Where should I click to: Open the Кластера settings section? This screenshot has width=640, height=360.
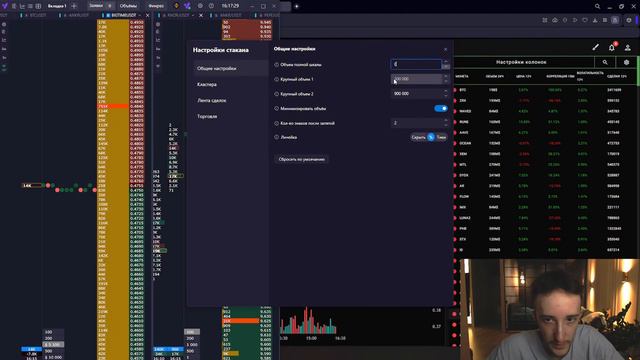(x=207, y=84)
